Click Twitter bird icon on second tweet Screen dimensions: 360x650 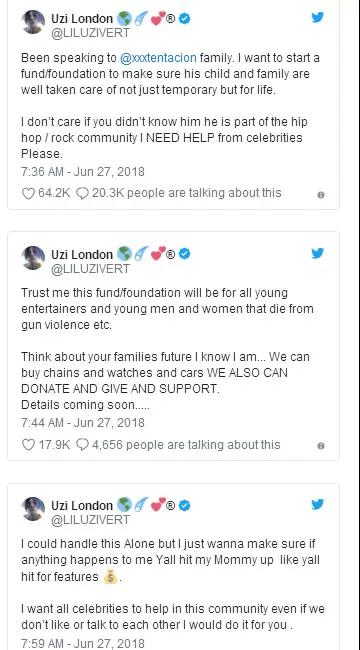[x=317, y=253]
